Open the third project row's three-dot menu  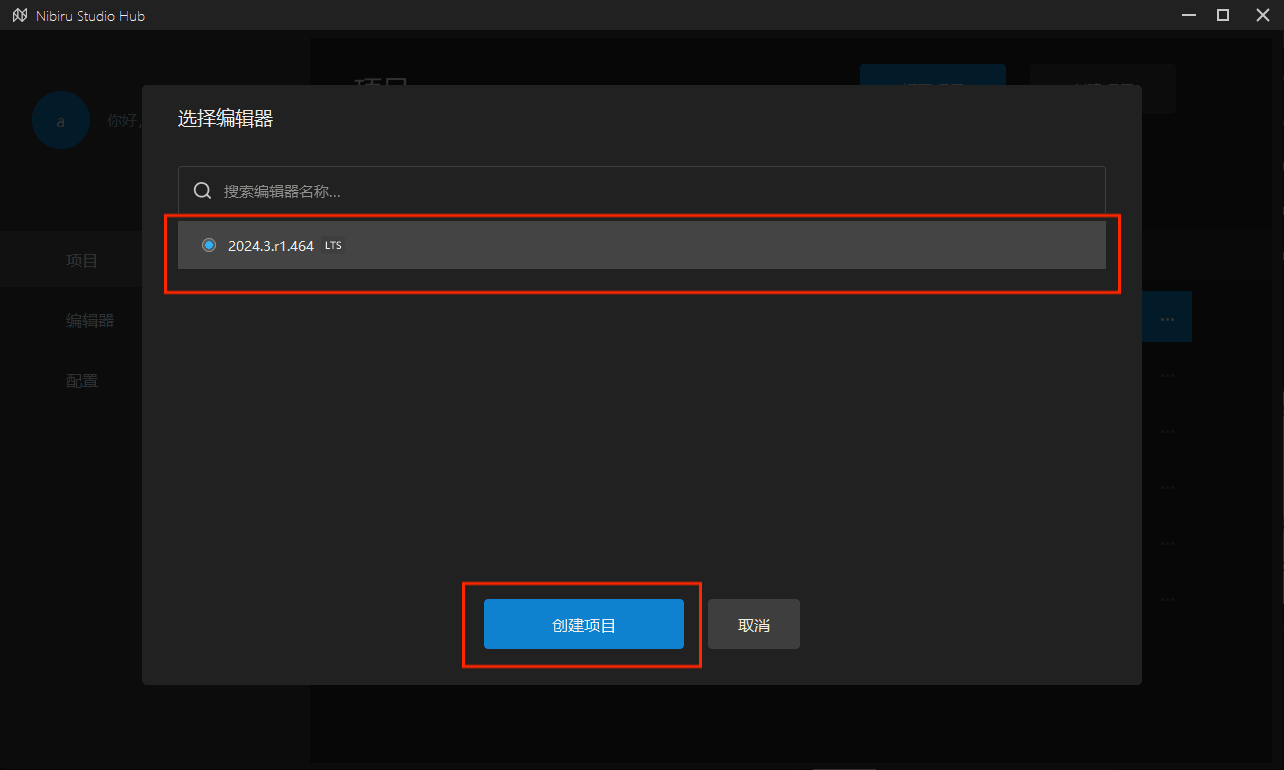point(1167,432)
